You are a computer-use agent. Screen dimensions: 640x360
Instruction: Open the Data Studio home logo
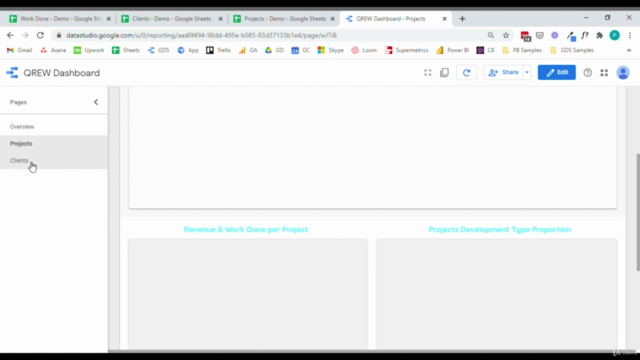(12, 73)
